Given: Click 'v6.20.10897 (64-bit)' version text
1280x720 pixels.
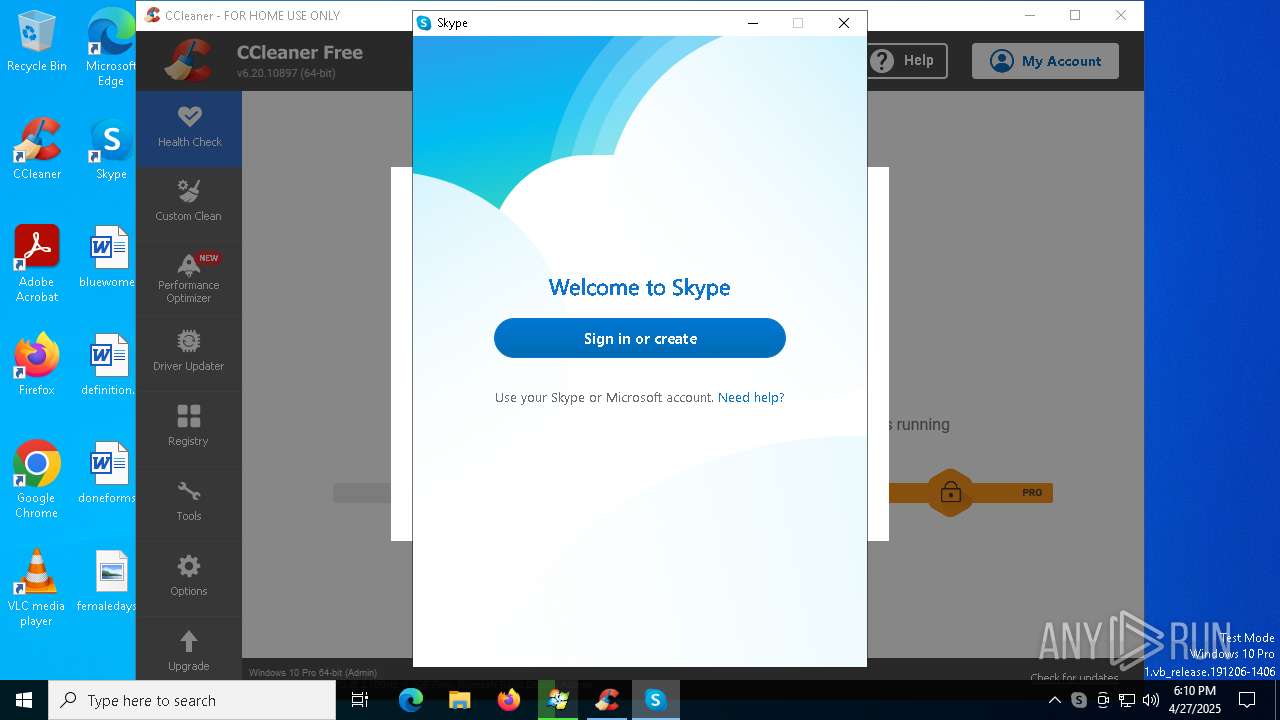Looking at the screenshot, I should [286, 73].
